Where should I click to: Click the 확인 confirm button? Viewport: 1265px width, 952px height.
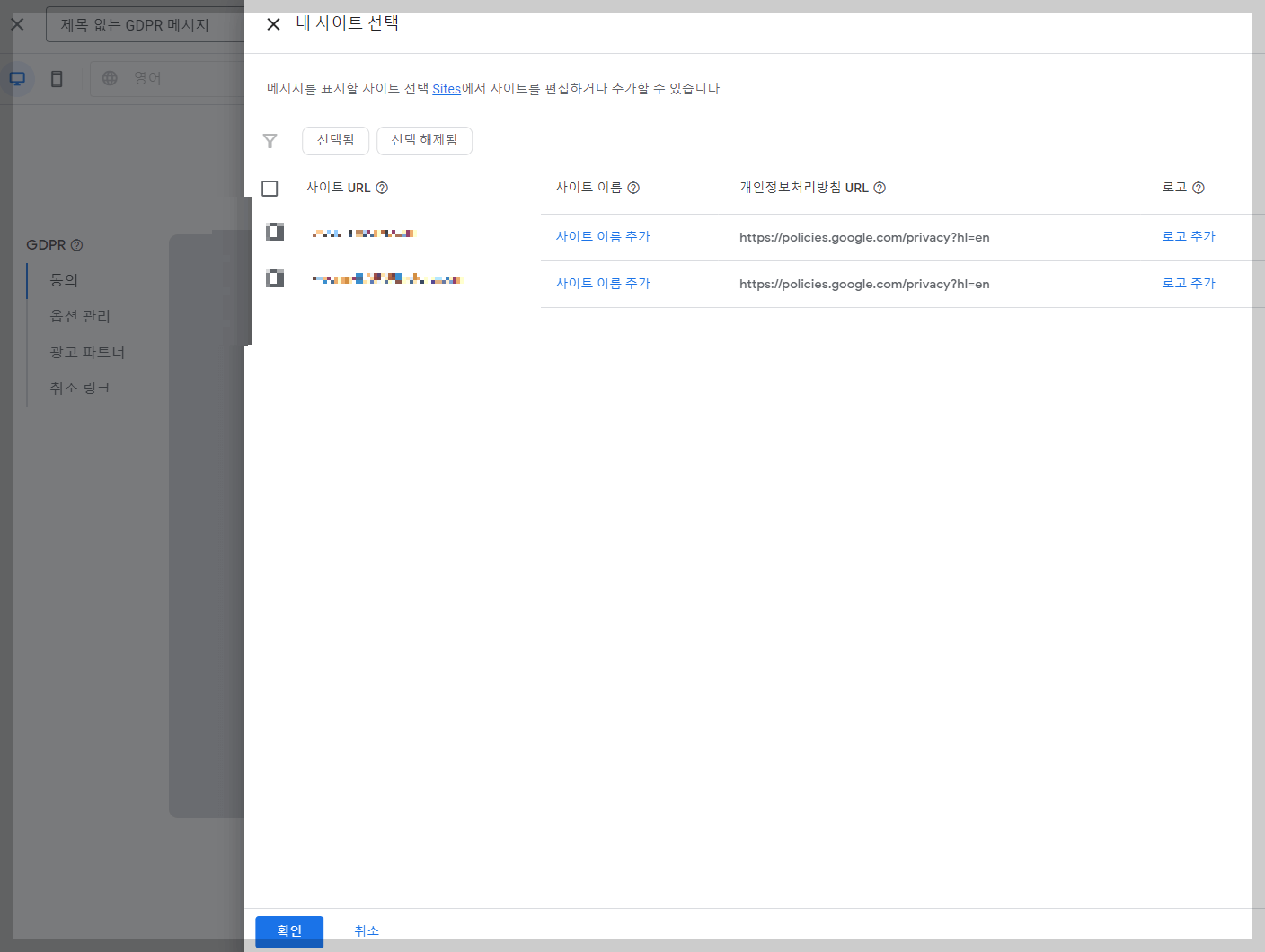point(289,931)
